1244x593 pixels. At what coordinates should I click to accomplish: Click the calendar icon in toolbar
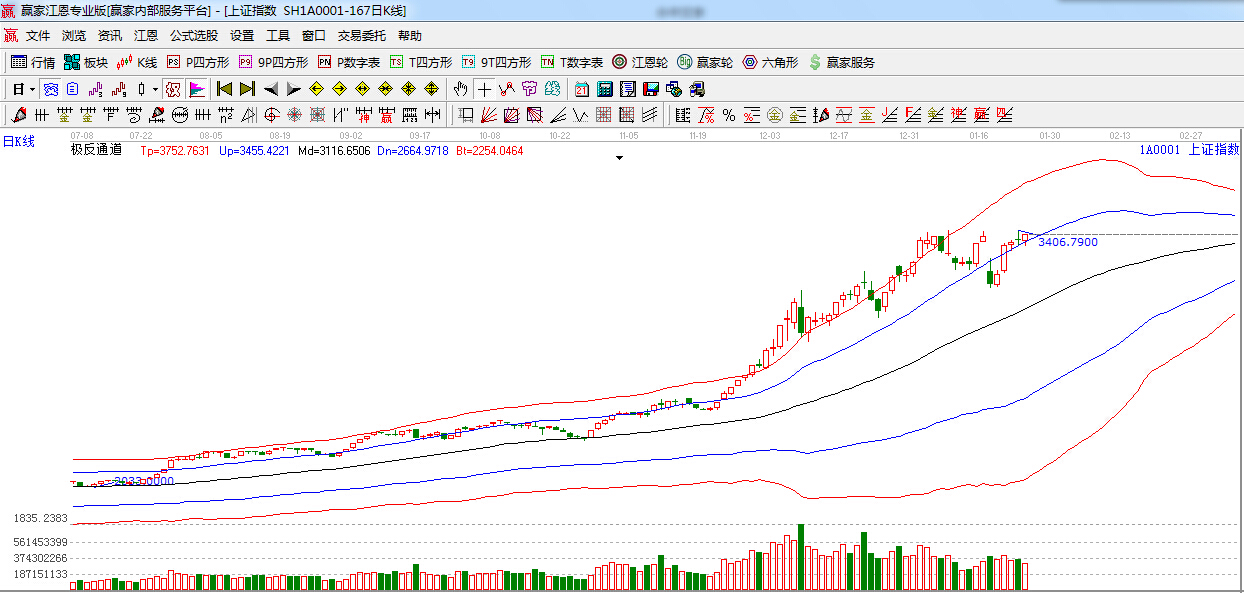pyautogui.click(x=581, y=89)
